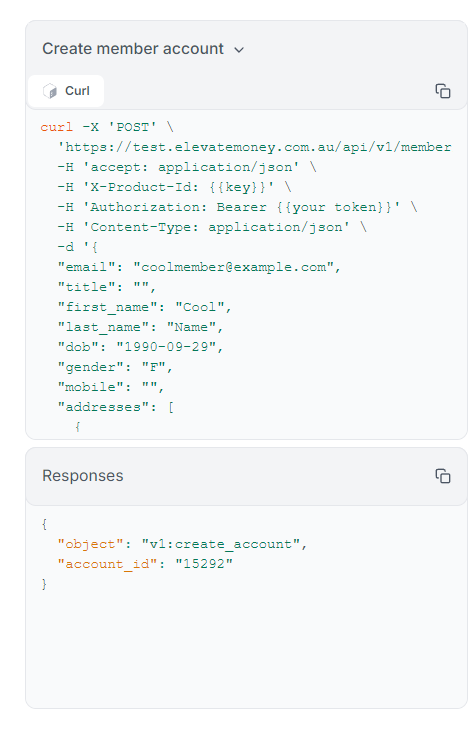Click the "addresses" array line
The width and height of the screenshot is (475, 737).
[116, 407]
